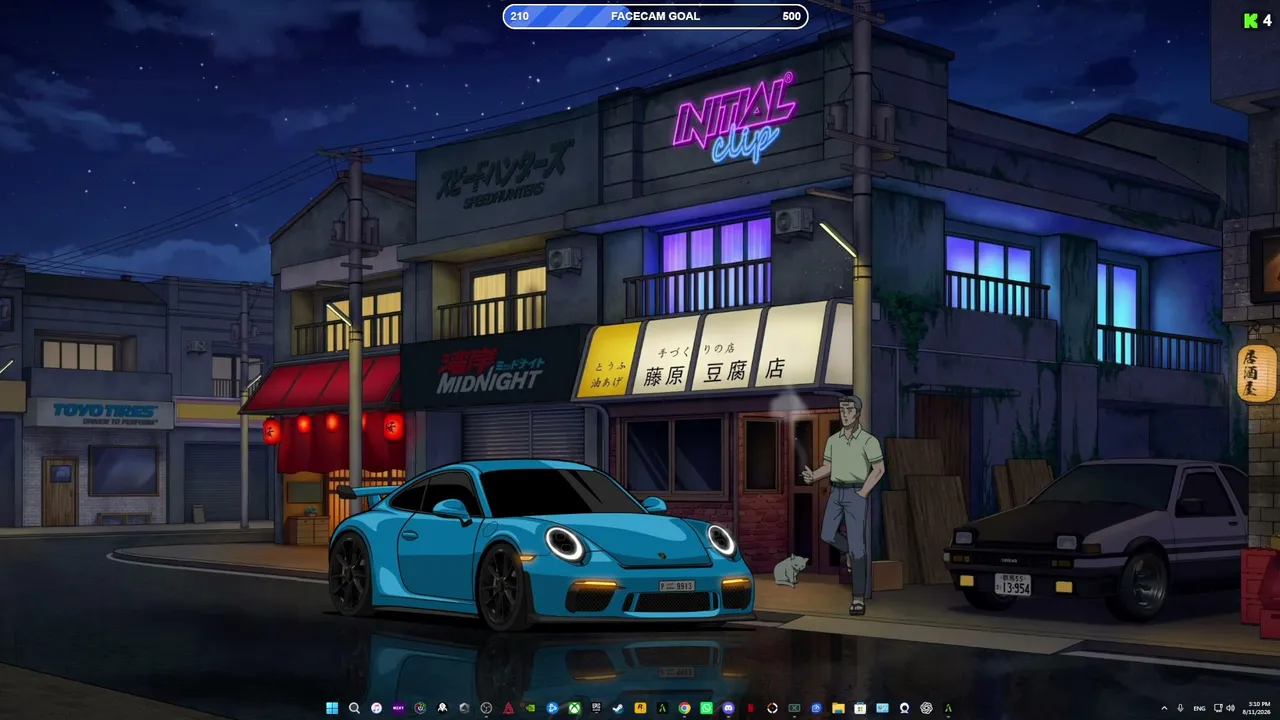Click the microphone tray icon
1280x720 pixels.
pyautogui.click(x=1181, y=708)
